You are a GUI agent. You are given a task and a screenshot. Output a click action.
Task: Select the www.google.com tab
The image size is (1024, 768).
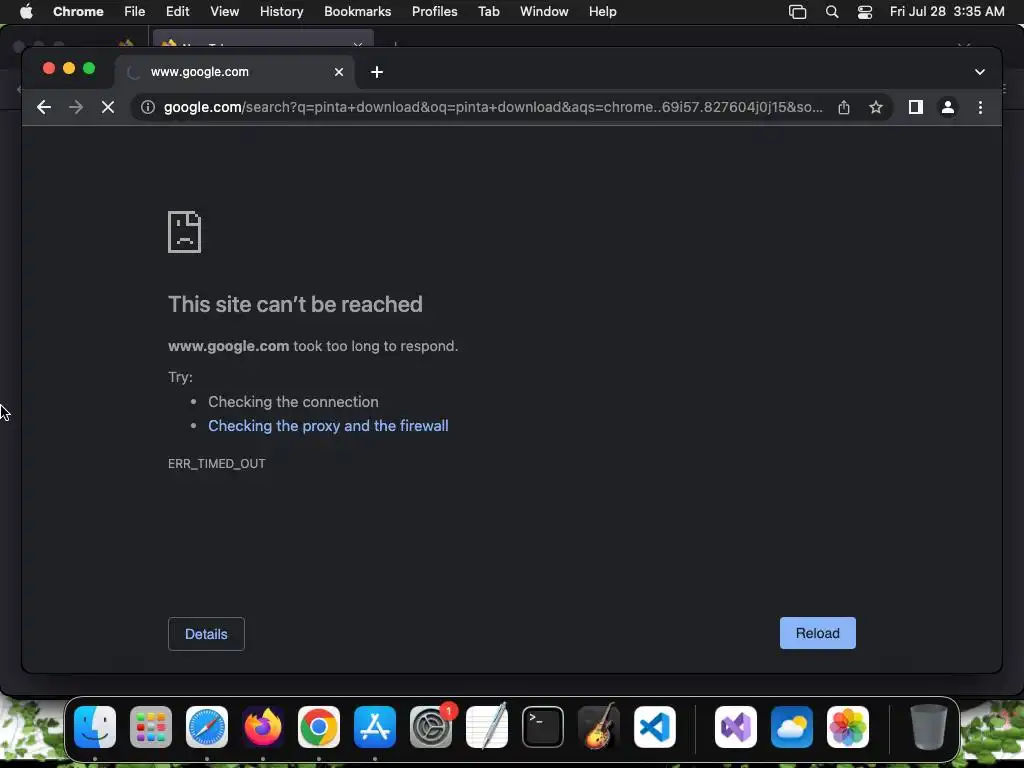tap(235, 72)
